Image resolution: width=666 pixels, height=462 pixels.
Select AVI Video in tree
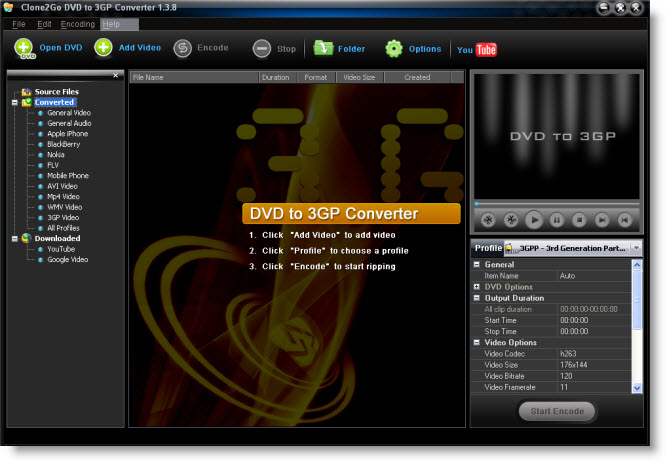pos(62,186)
